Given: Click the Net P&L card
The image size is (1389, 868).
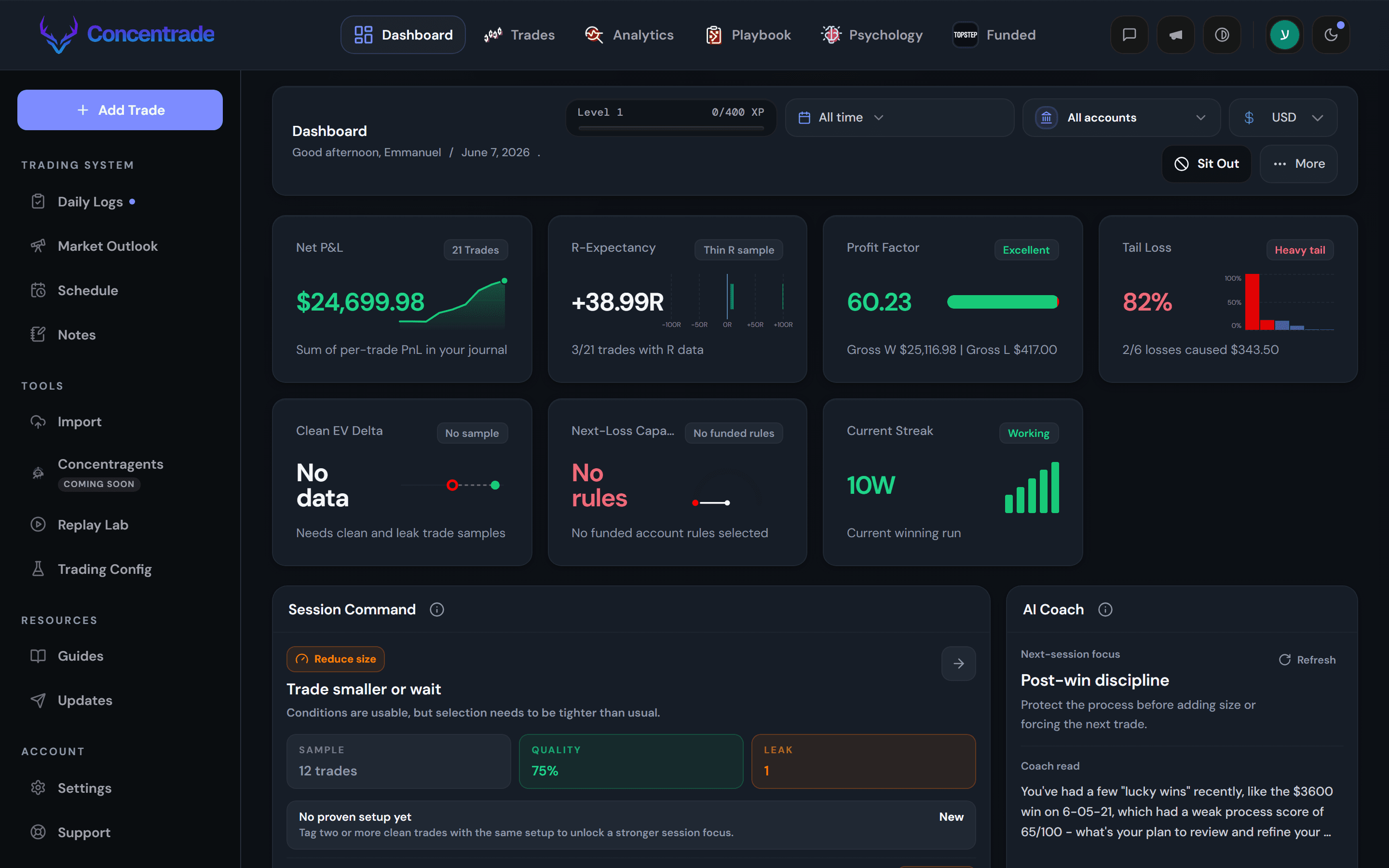Looking at the screenshot, I should 402,299.
